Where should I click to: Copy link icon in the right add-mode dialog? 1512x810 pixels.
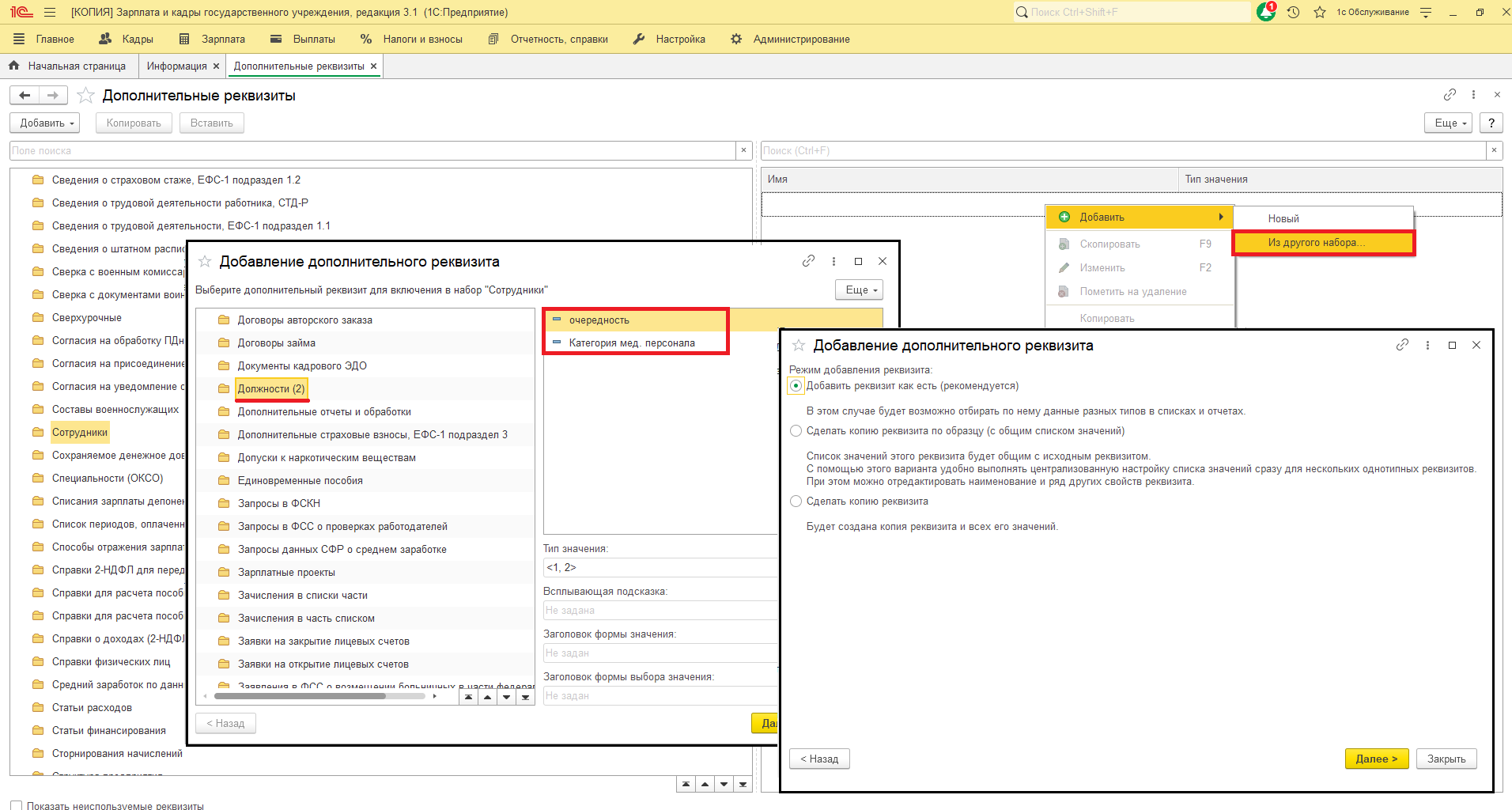tap(1402, 345)
